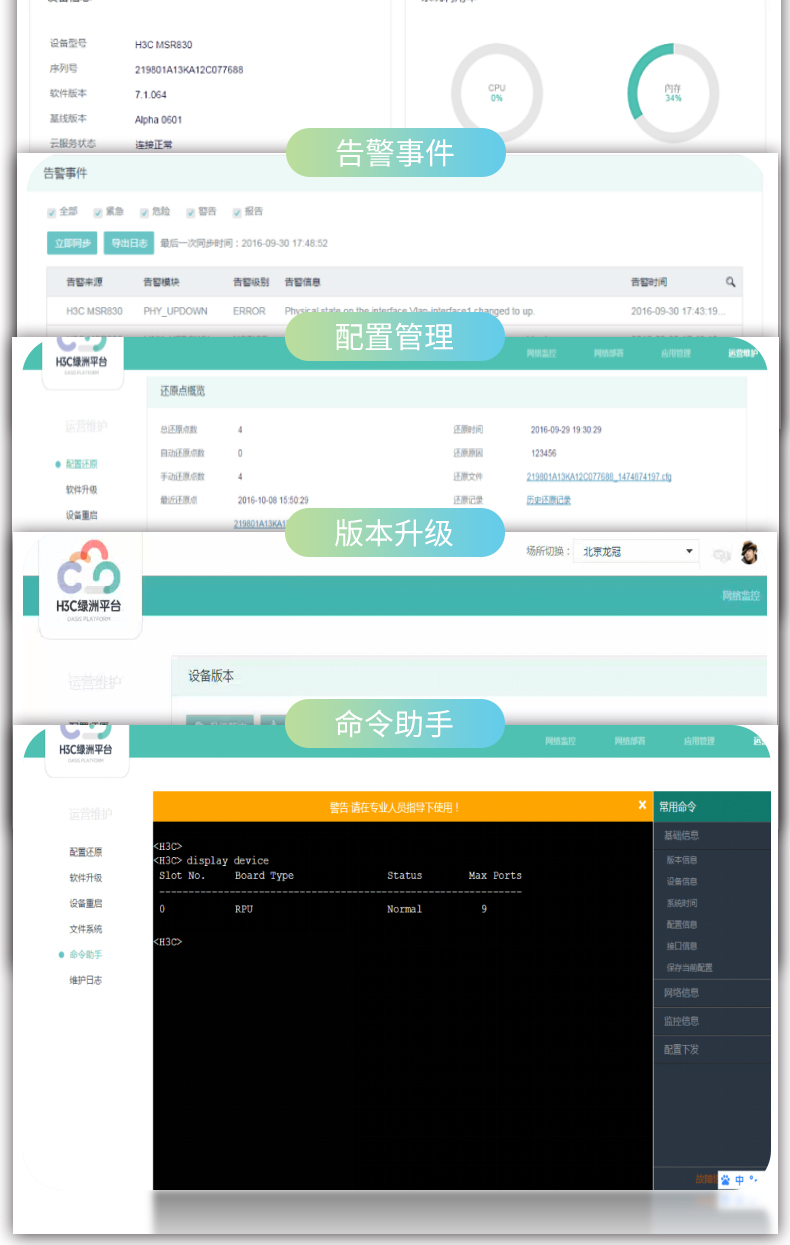Run the 设备信息 common command
790x1245 pixels.
tap(683, 882)
